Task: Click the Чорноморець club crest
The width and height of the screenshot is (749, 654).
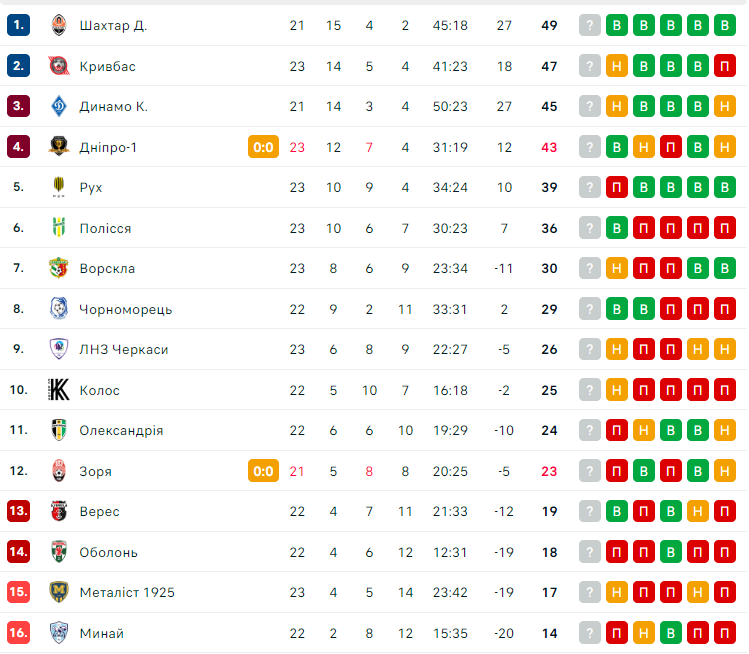Action: (x=59, y=309)
